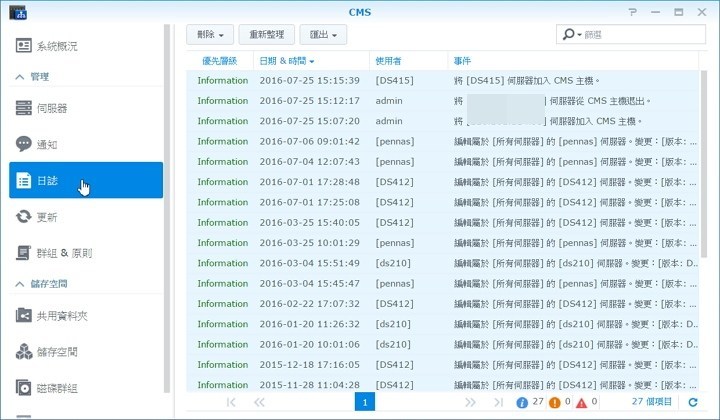Open the 匯出 export dropdown
Image resolution: width=720 pixels, height=420 pixels.
(323, 34)
